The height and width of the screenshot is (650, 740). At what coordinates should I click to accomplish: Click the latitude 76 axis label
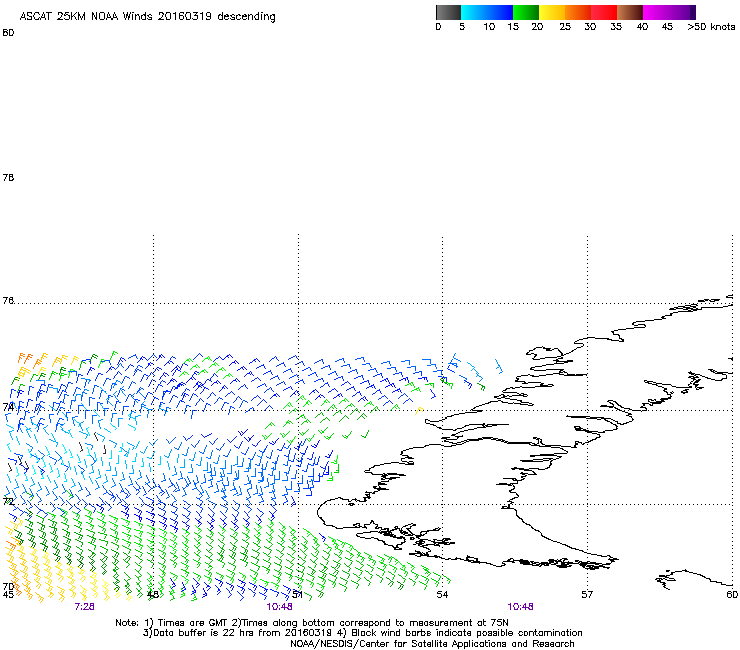(8, 300)
